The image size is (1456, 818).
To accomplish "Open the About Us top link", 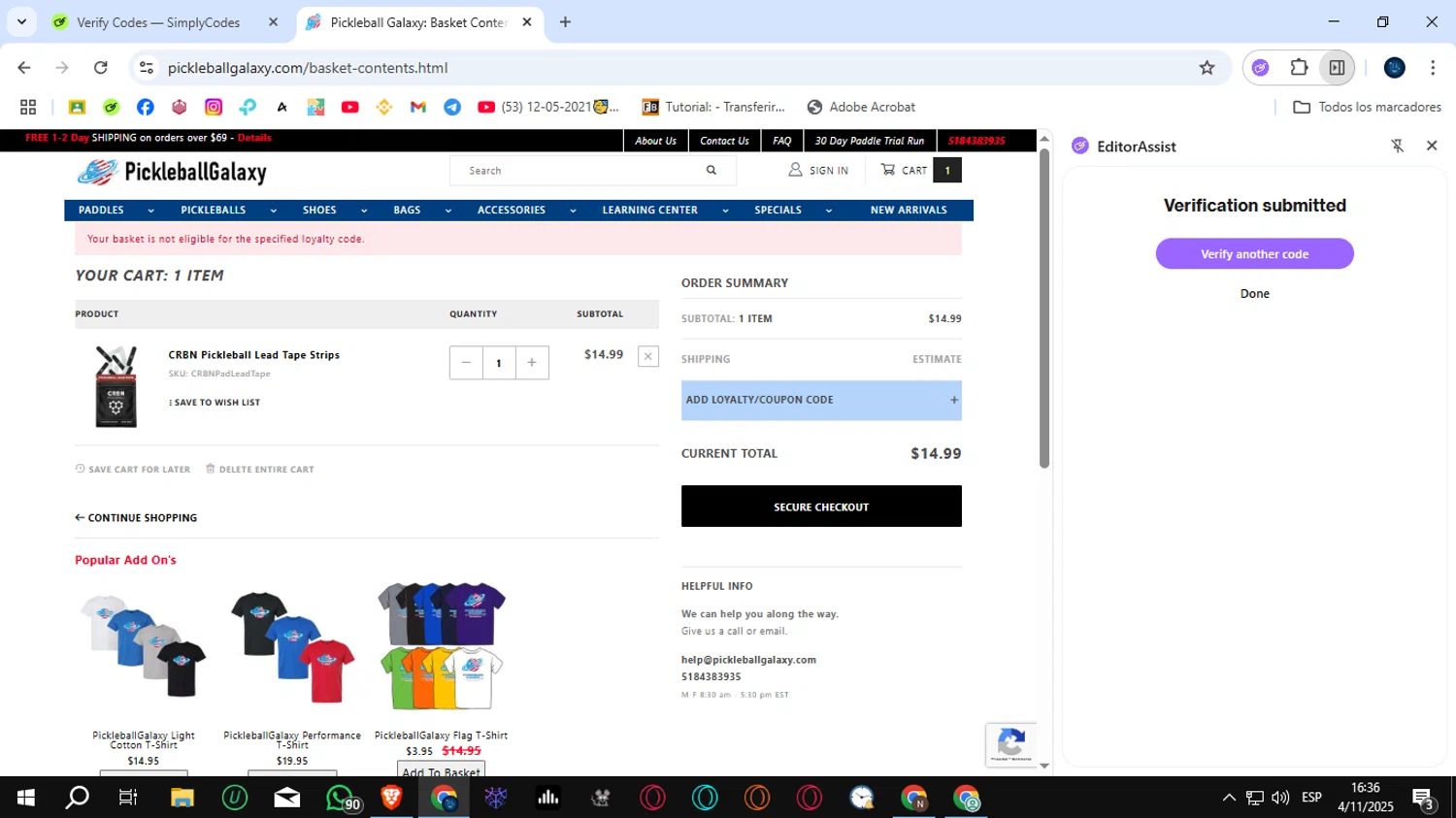I will [655, 141].
